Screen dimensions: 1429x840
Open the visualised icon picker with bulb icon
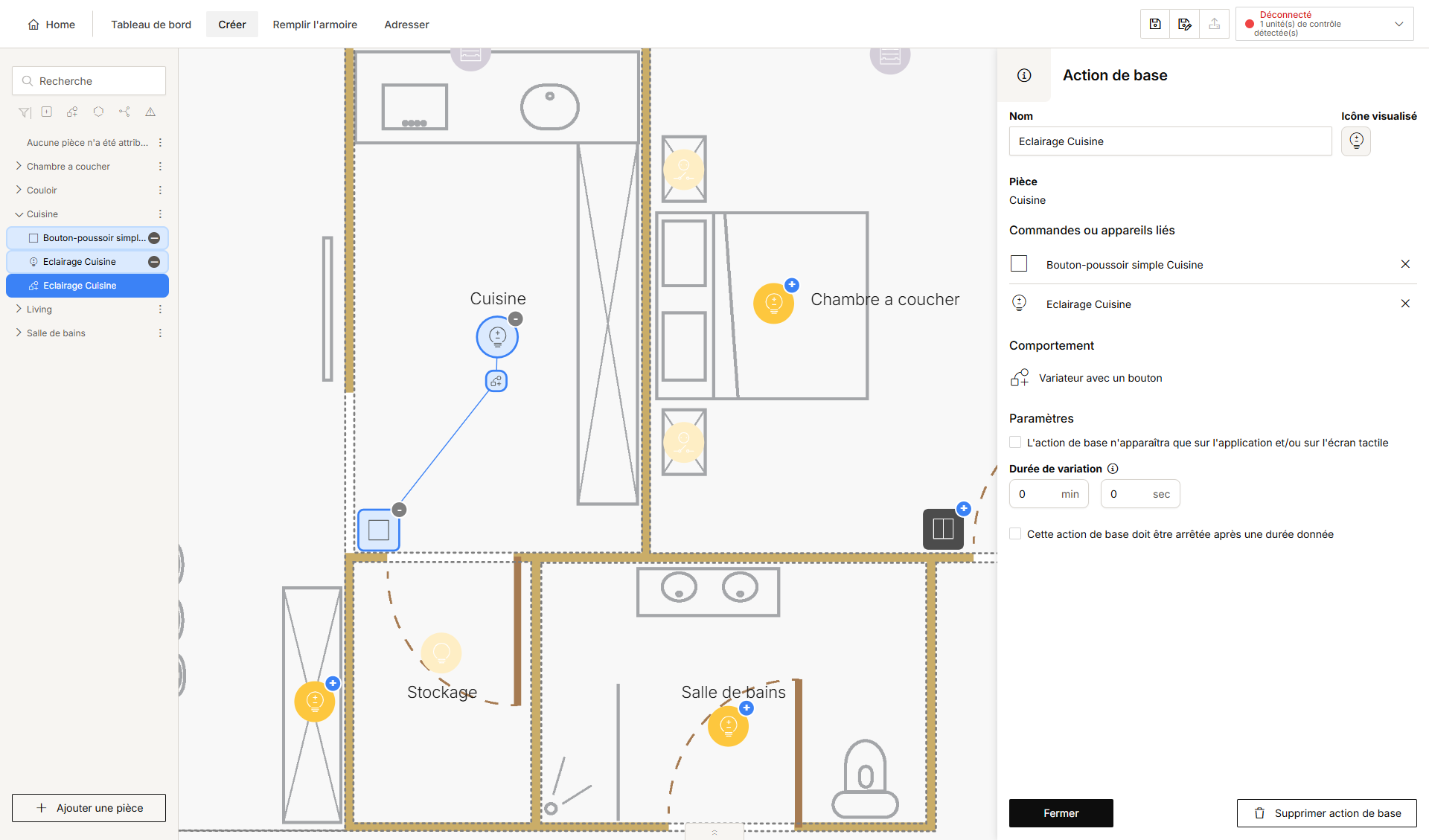[1356, 141]
